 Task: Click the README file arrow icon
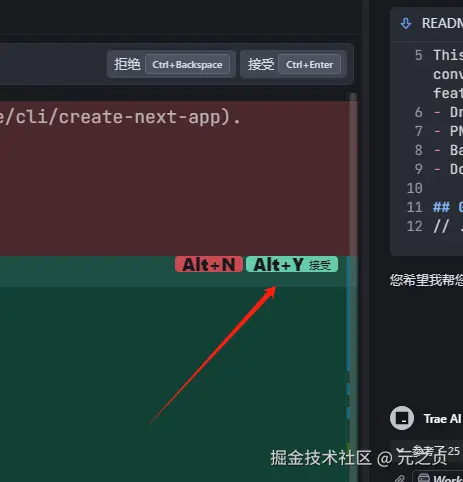point(406,23)
